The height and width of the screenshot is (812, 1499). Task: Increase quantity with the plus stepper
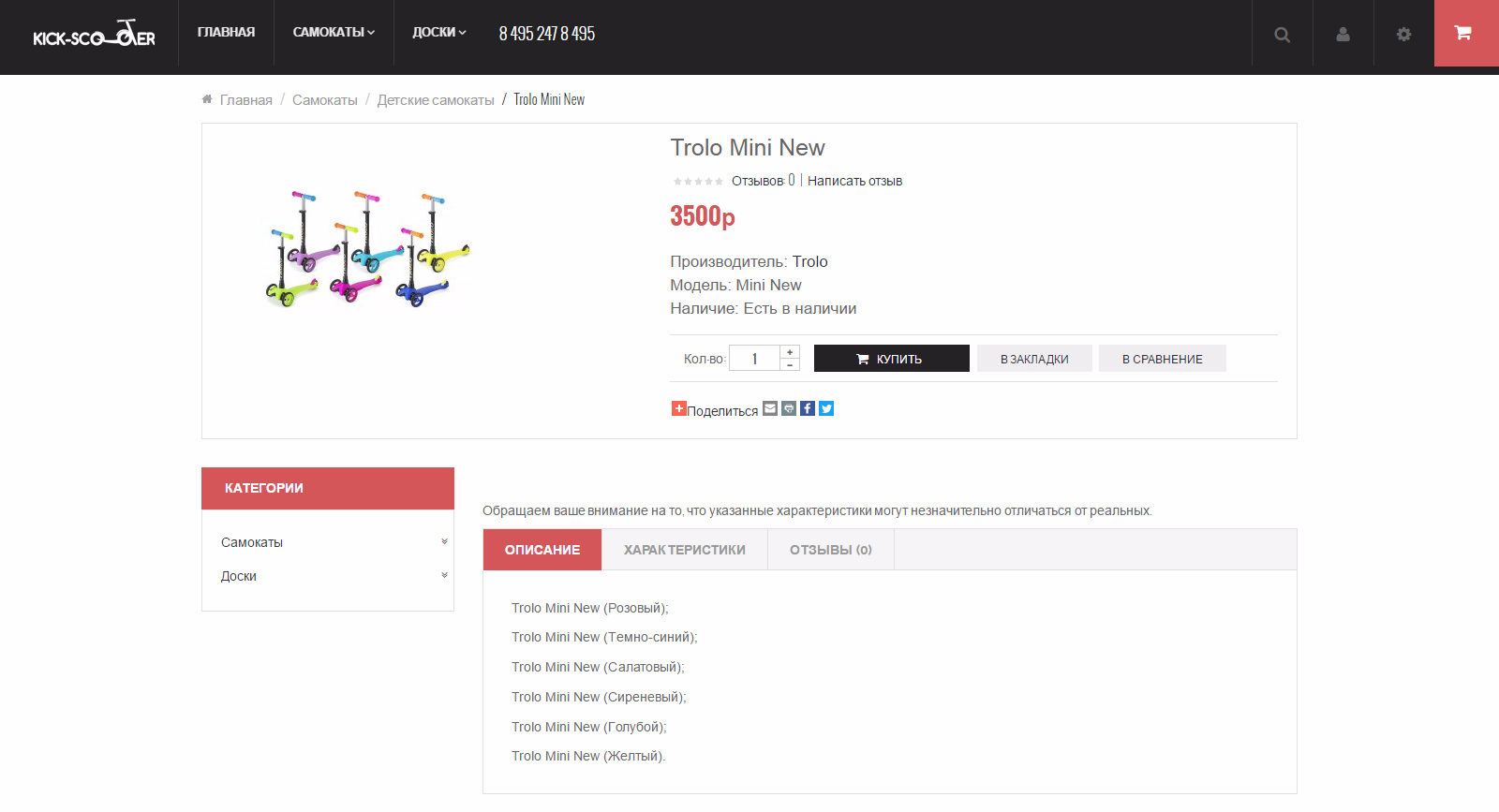(x=790, y=352)
